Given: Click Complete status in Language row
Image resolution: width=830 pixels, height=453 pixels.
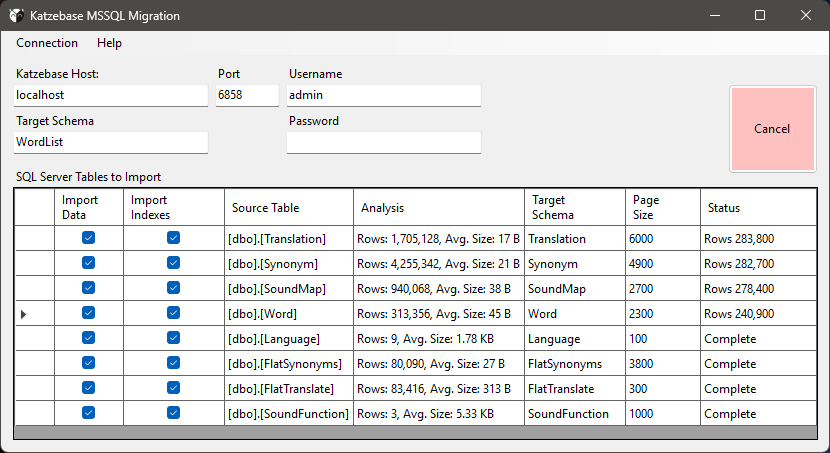Looking at the screenshot, I should click(x=758, y=339).
